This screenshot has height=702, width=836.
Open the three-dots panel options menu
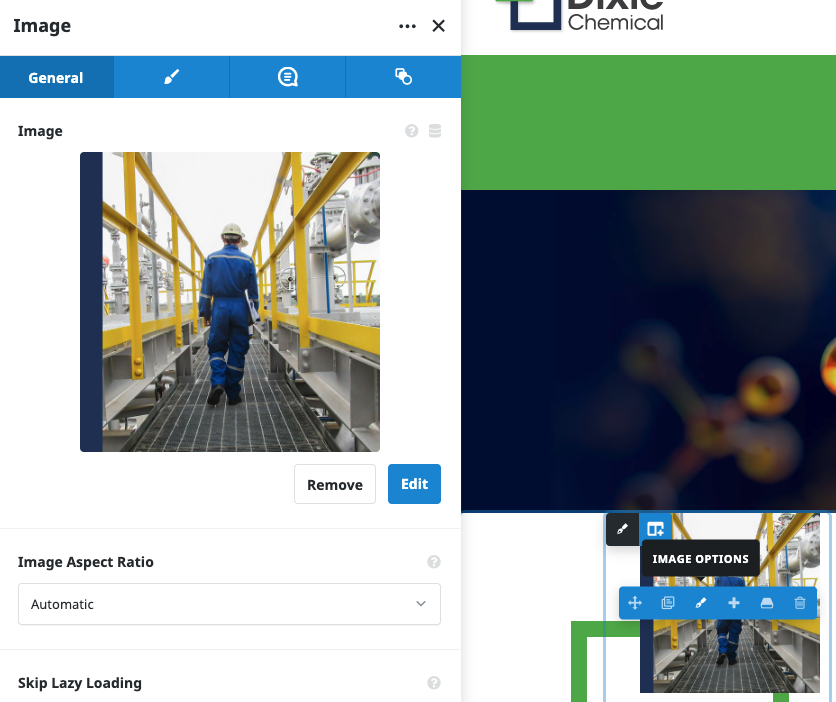407,27
